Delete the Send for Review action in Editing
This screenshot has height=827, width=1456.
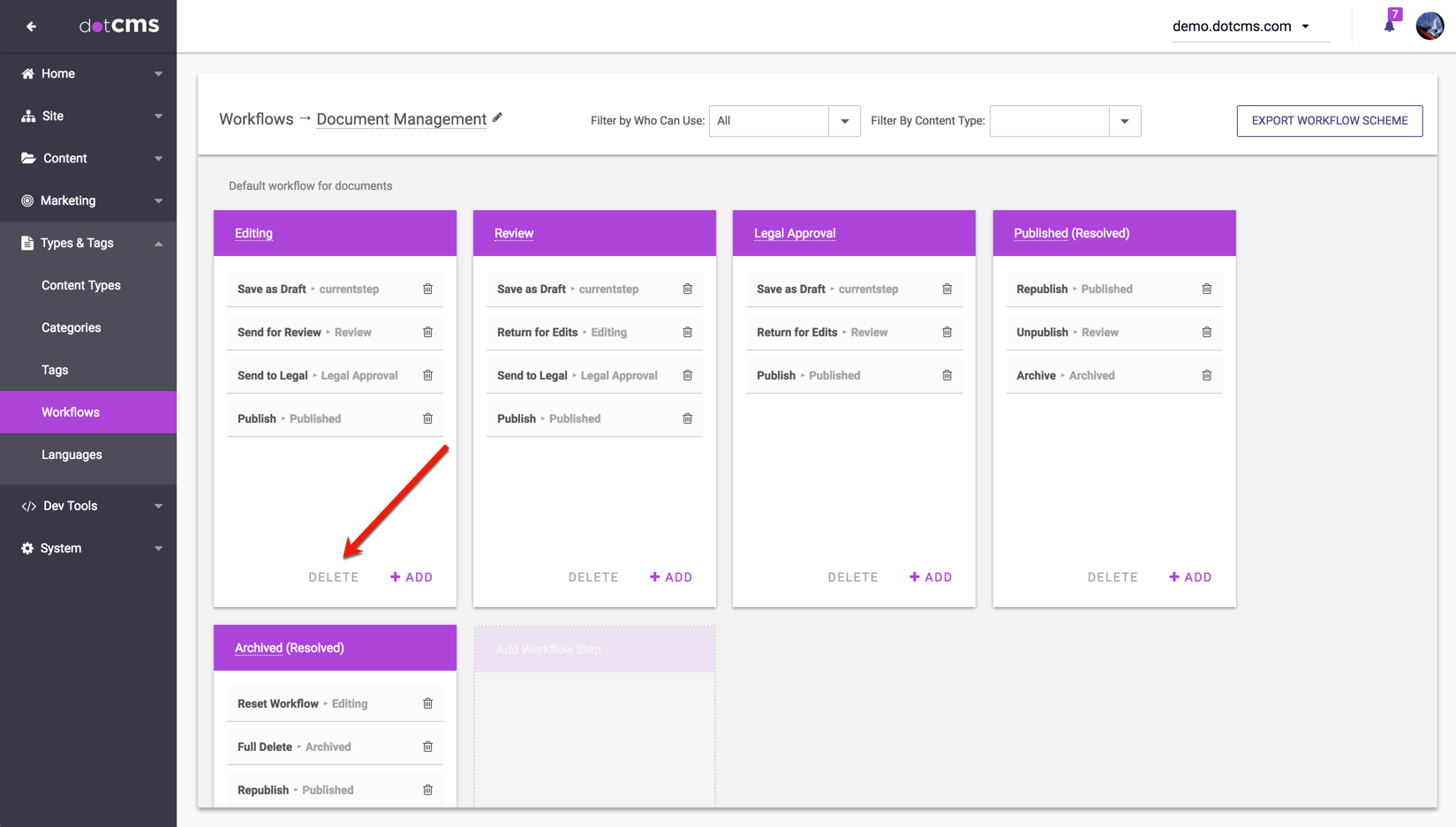[427, 332]
